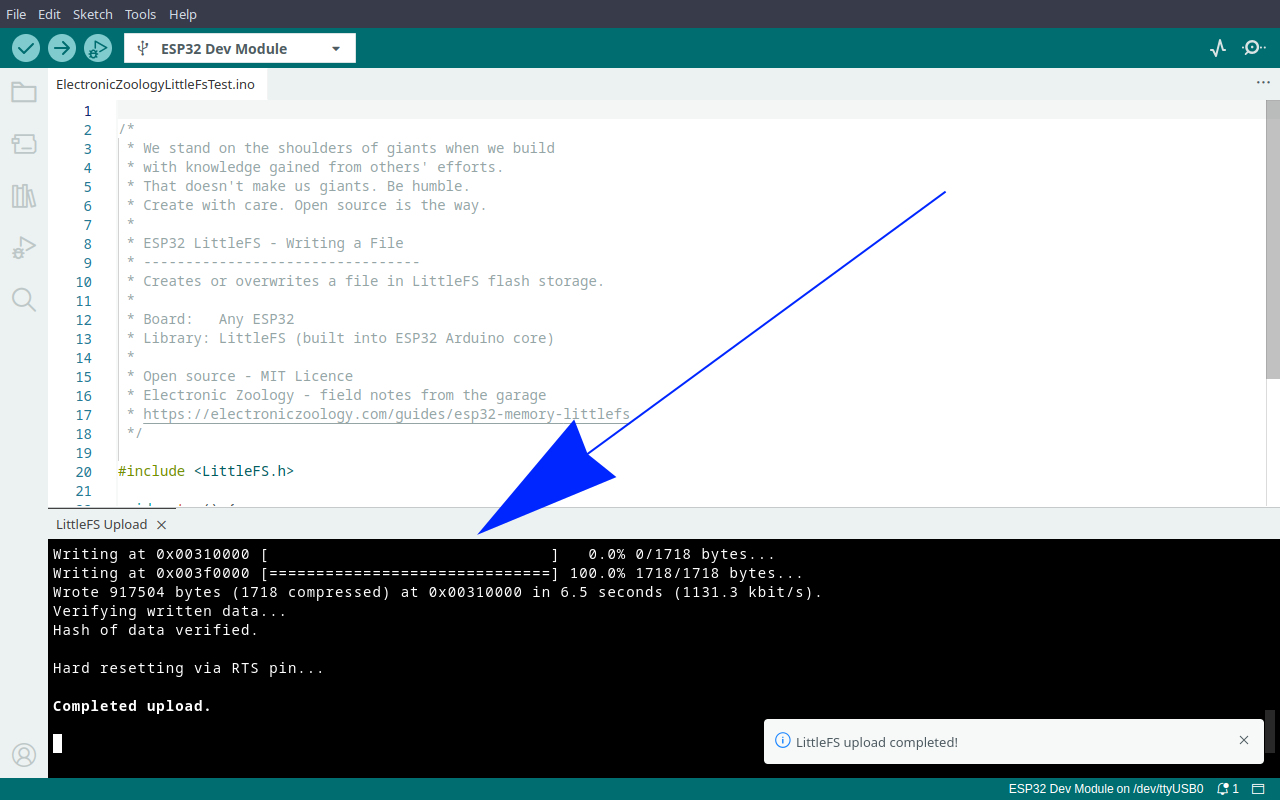Viewport: 1280px width, 800px height.
Task: Click the #include <LittleFS.h> code line
Action: click(x=206, y=471)
